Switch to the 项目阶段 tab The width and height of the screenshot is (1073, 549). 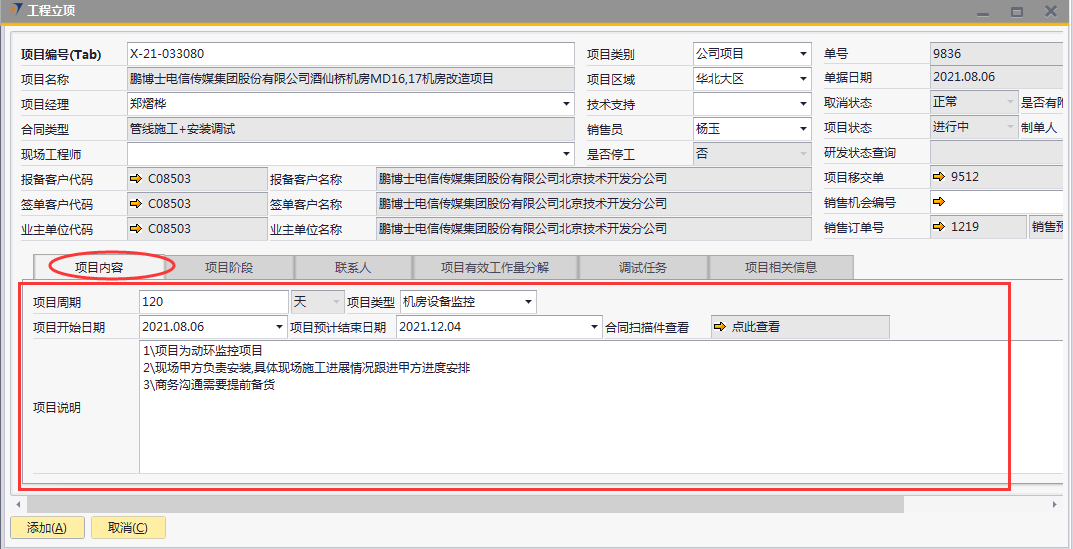pyautogui.click(x=229, y=267)
